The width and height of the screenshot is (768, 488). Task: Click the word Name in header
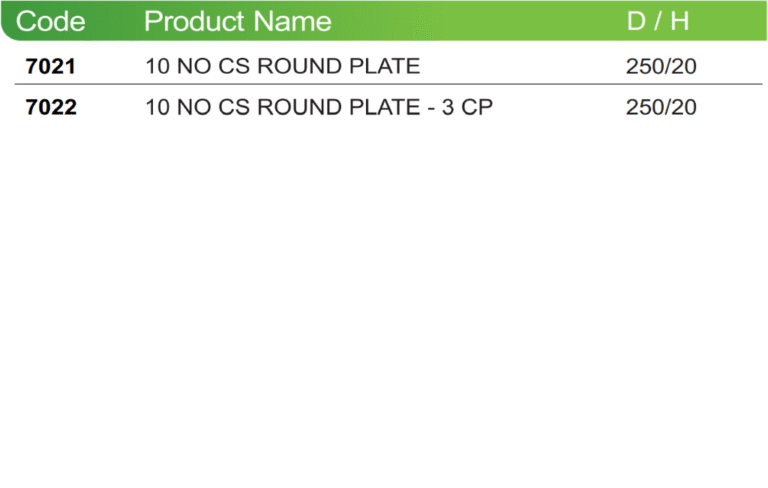(293, 22)
